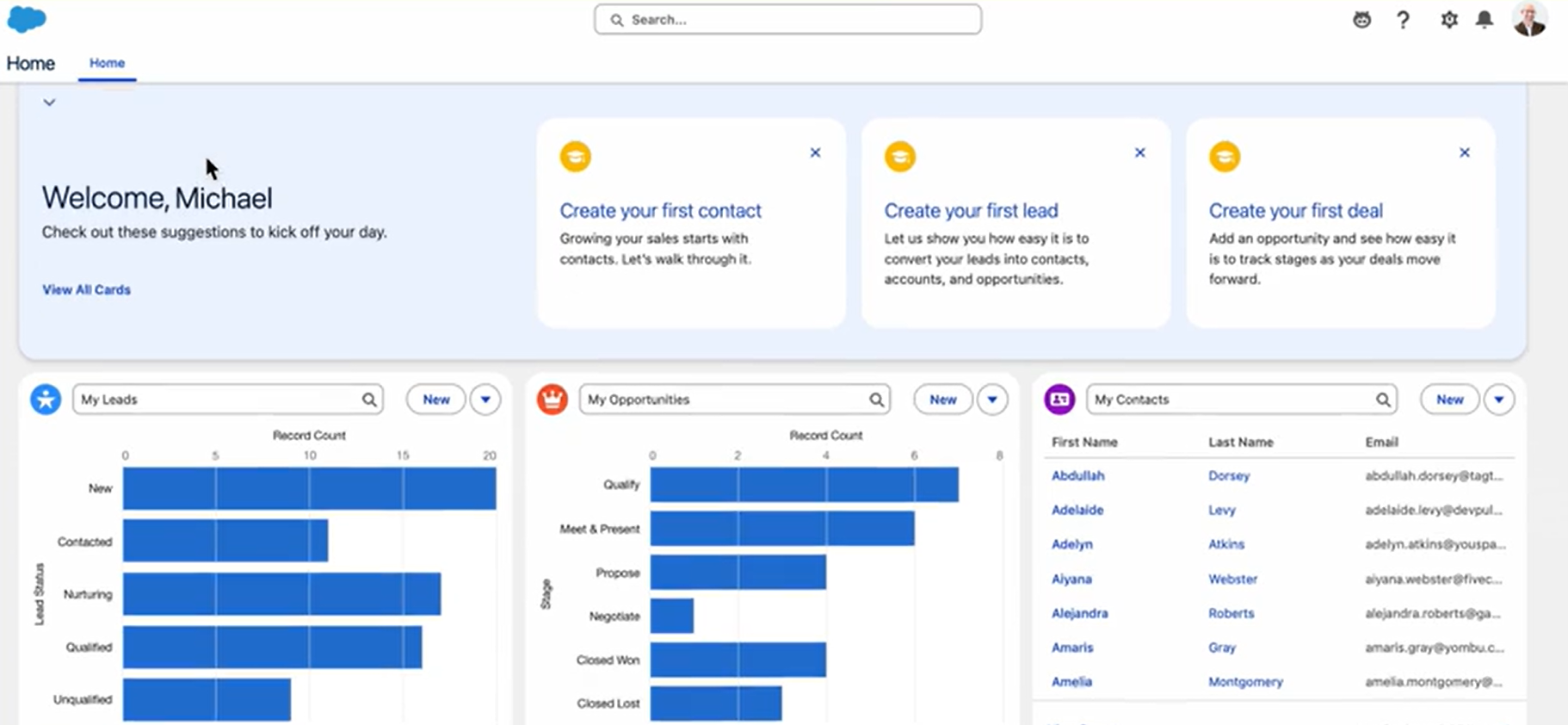Collapse the welcome section chevron
The width and height of the screenshot is (1568, 725).
49,102
